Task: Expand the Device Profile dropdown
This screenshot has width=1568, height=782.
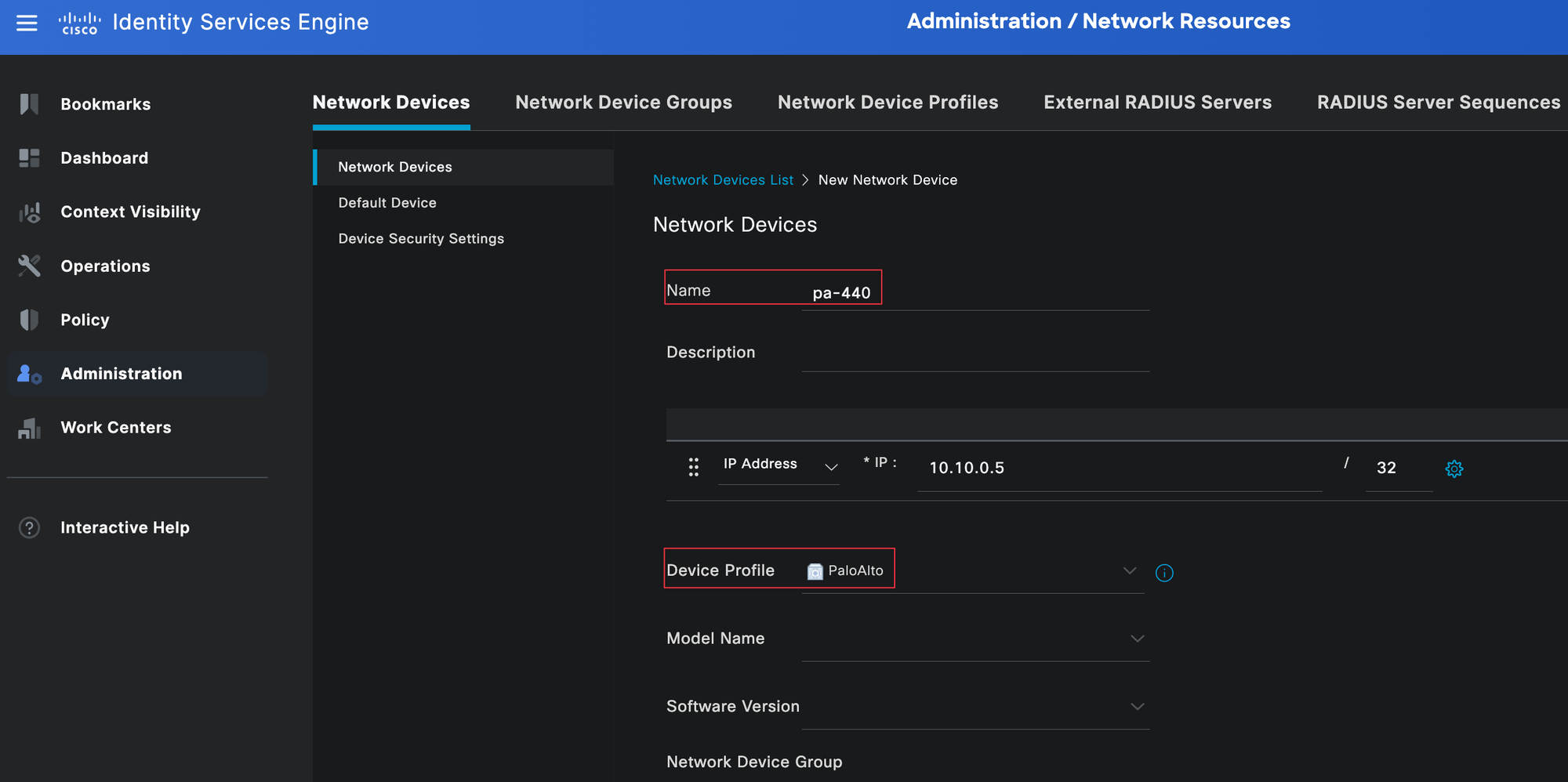Action: [x=1129, y=570]
